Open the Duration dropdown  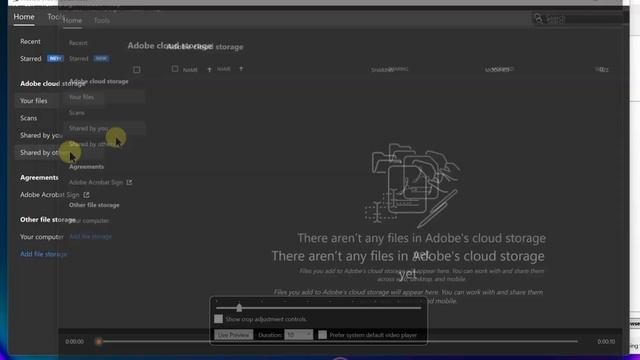(x=299, y=335)
